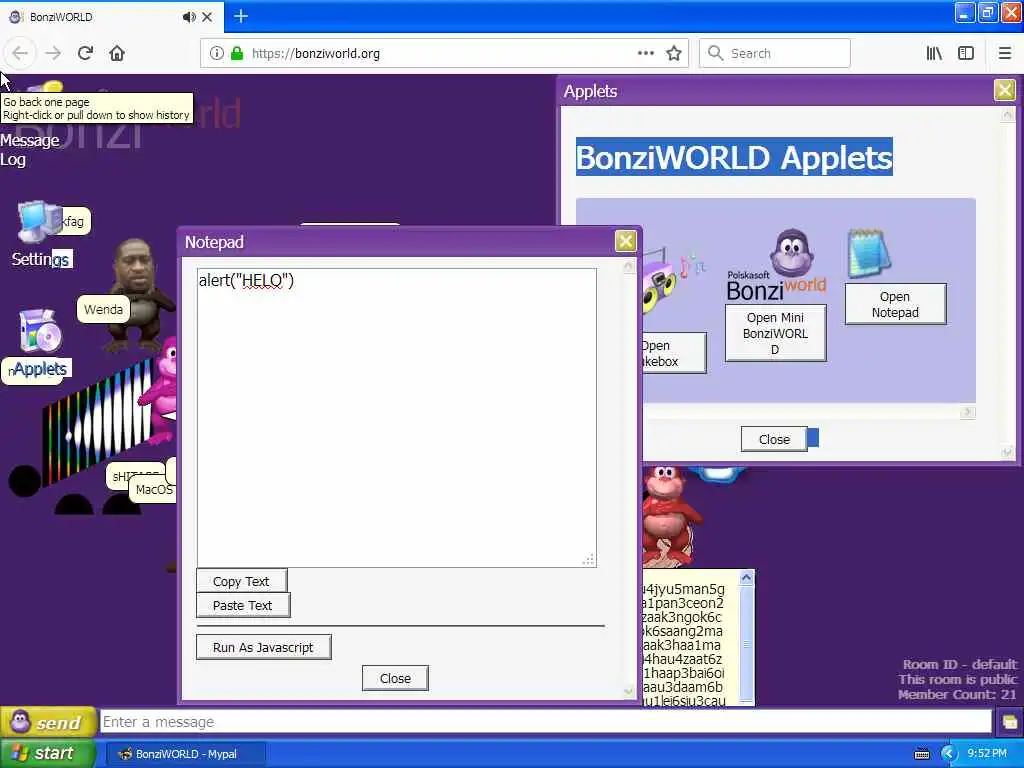Click Notepad window scrollbar down arrow
1024x768 pixels.
pos(628,691)
